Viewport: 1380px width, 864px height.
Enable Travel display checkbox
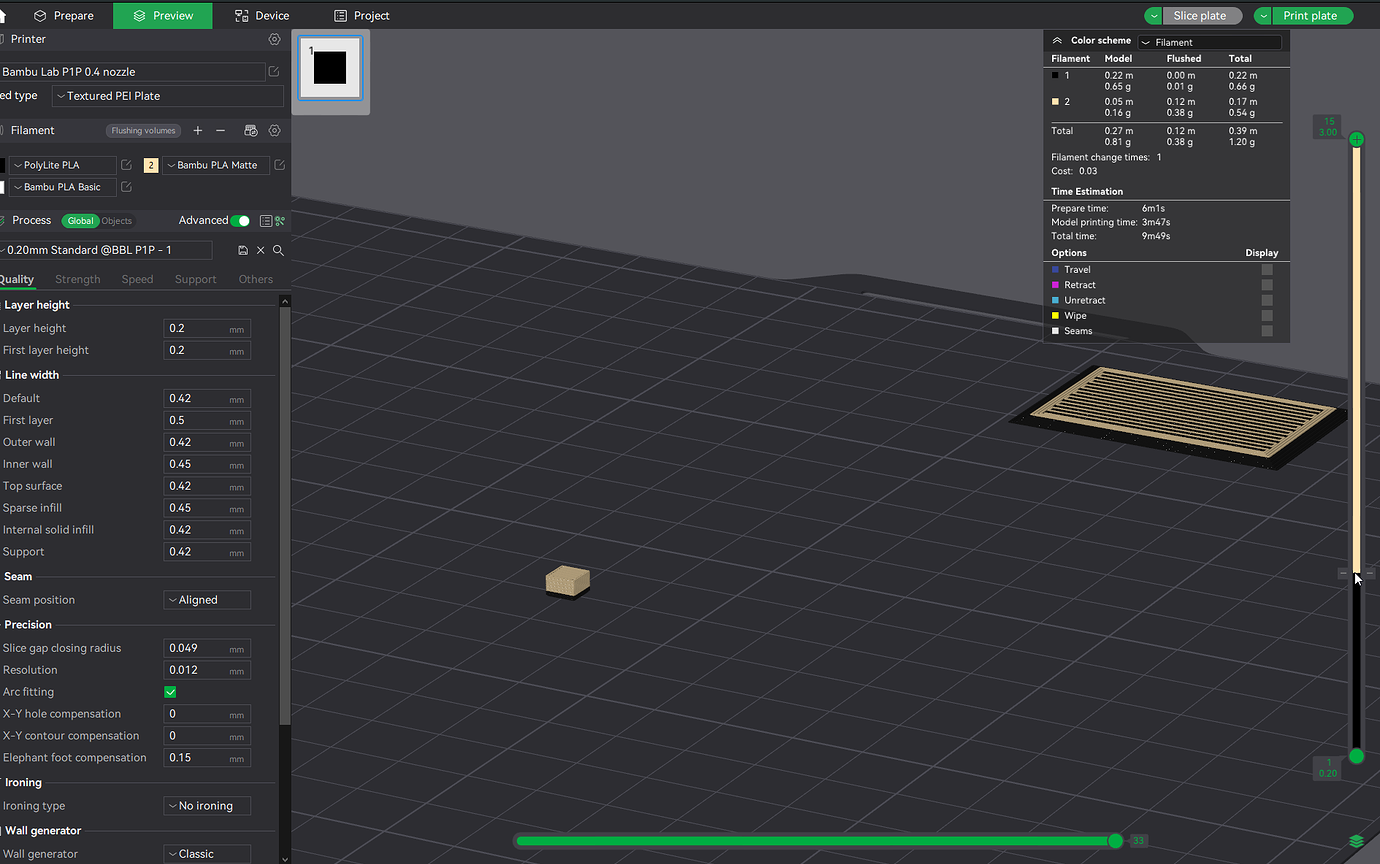coord(1267,269)
